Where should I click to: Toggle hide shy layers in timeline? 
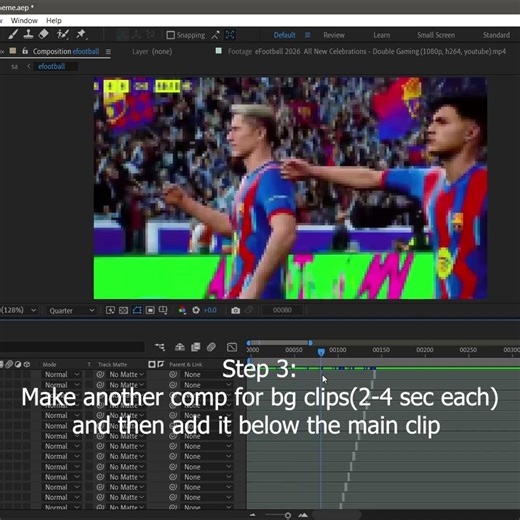coord(180,347)
